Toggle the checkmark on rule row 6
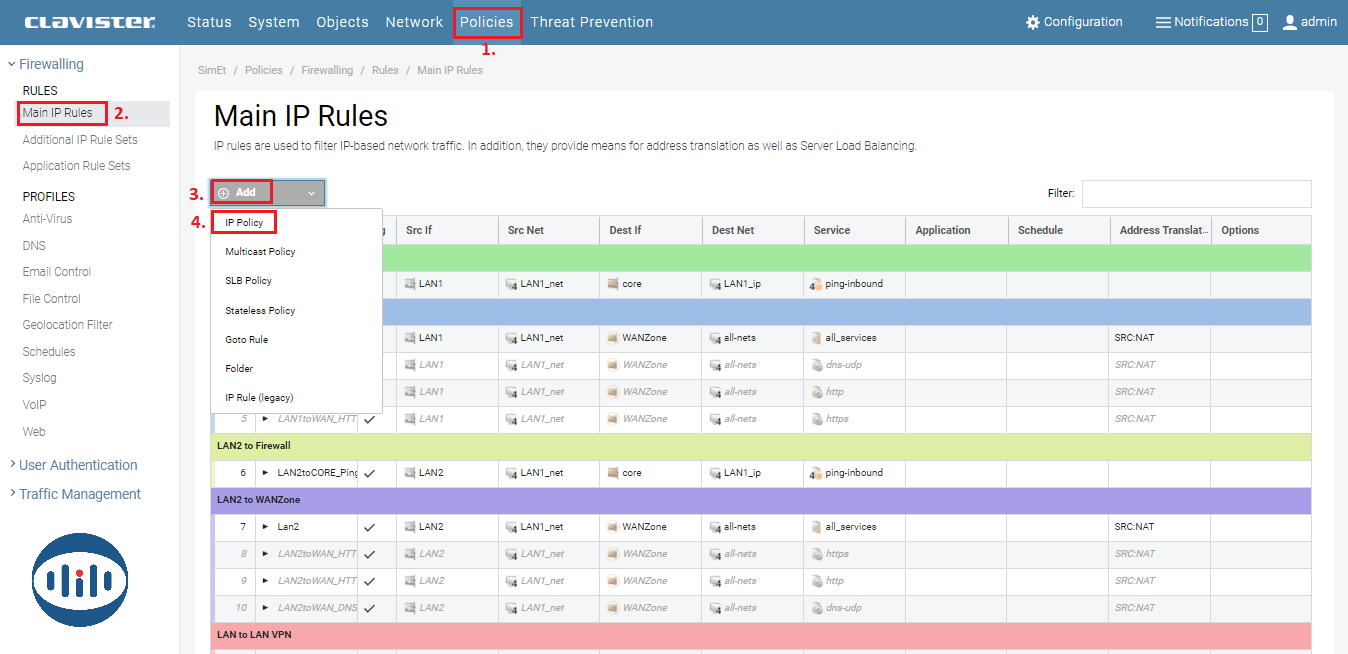 (x=370, y=473)
